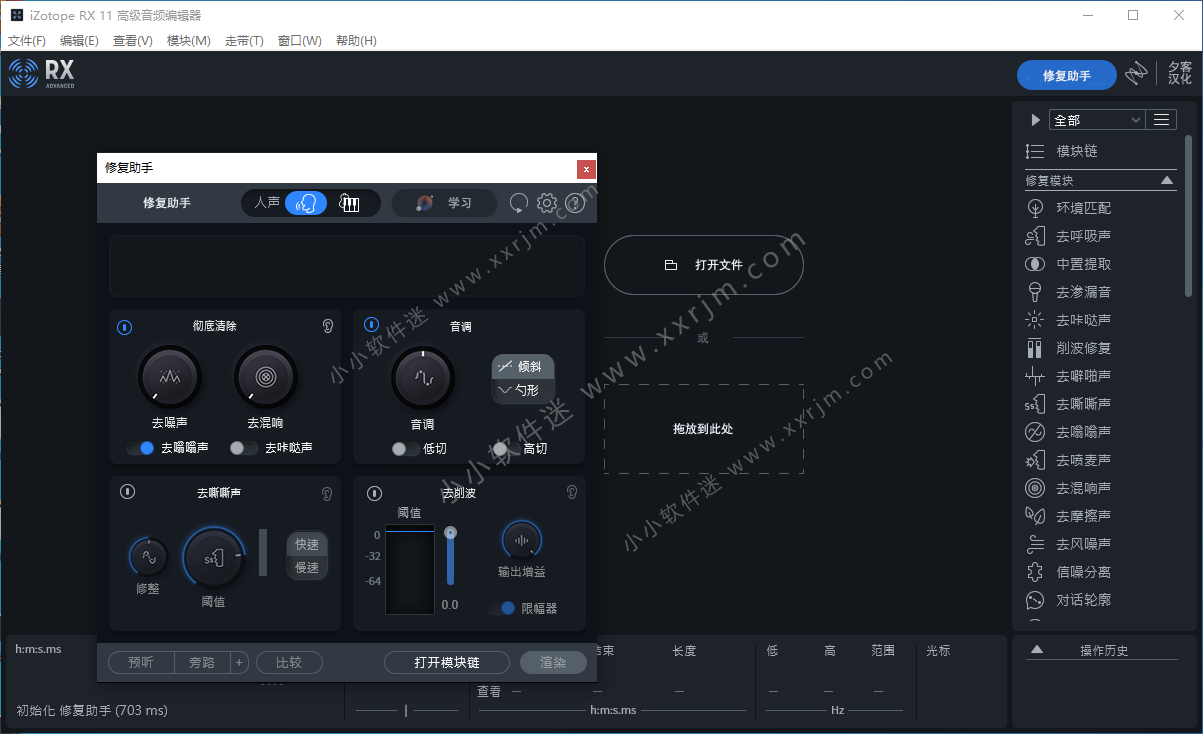Click the 去削波 threshold vertical slider handle
Viewport: 1203px width, 734px height.
(x=451, y=533)
